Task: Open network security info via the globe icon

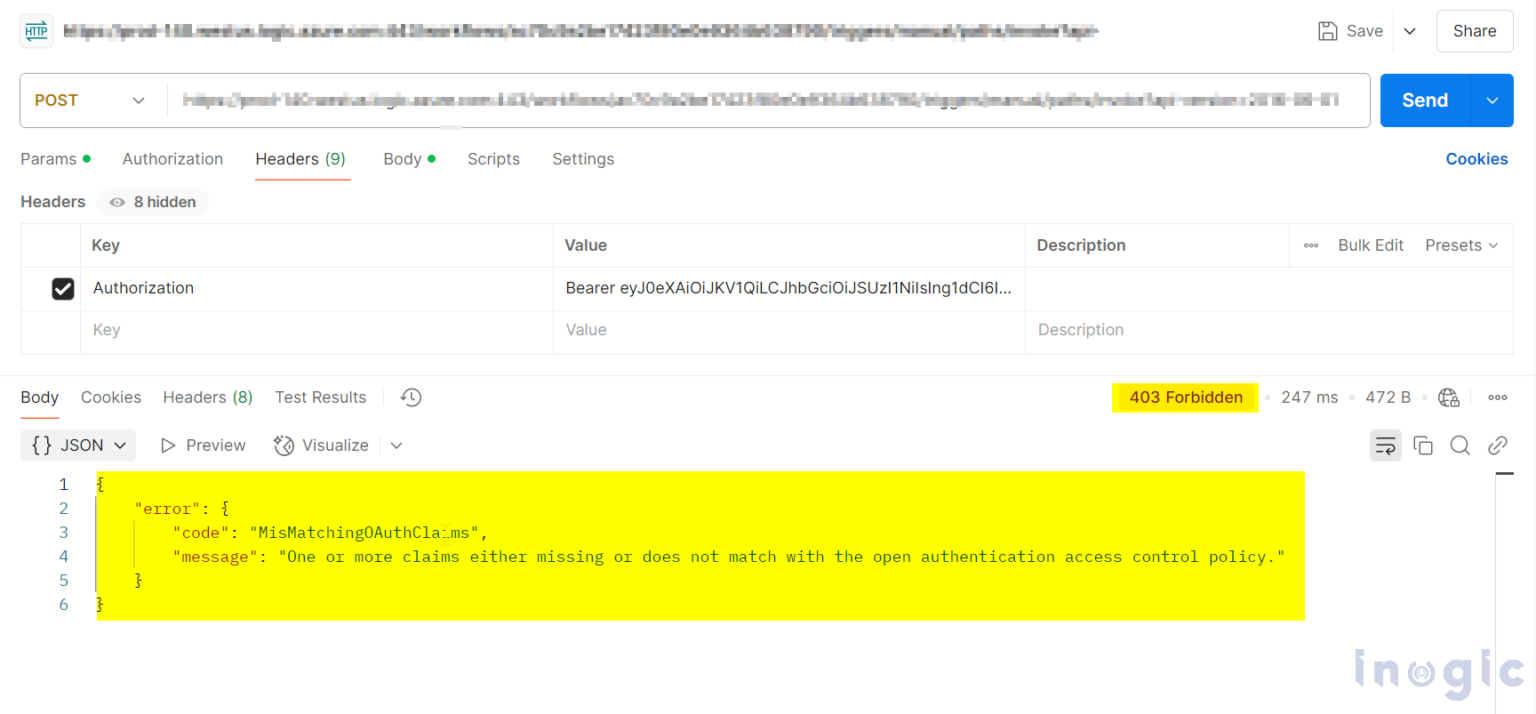Action: pos(1449,397)
